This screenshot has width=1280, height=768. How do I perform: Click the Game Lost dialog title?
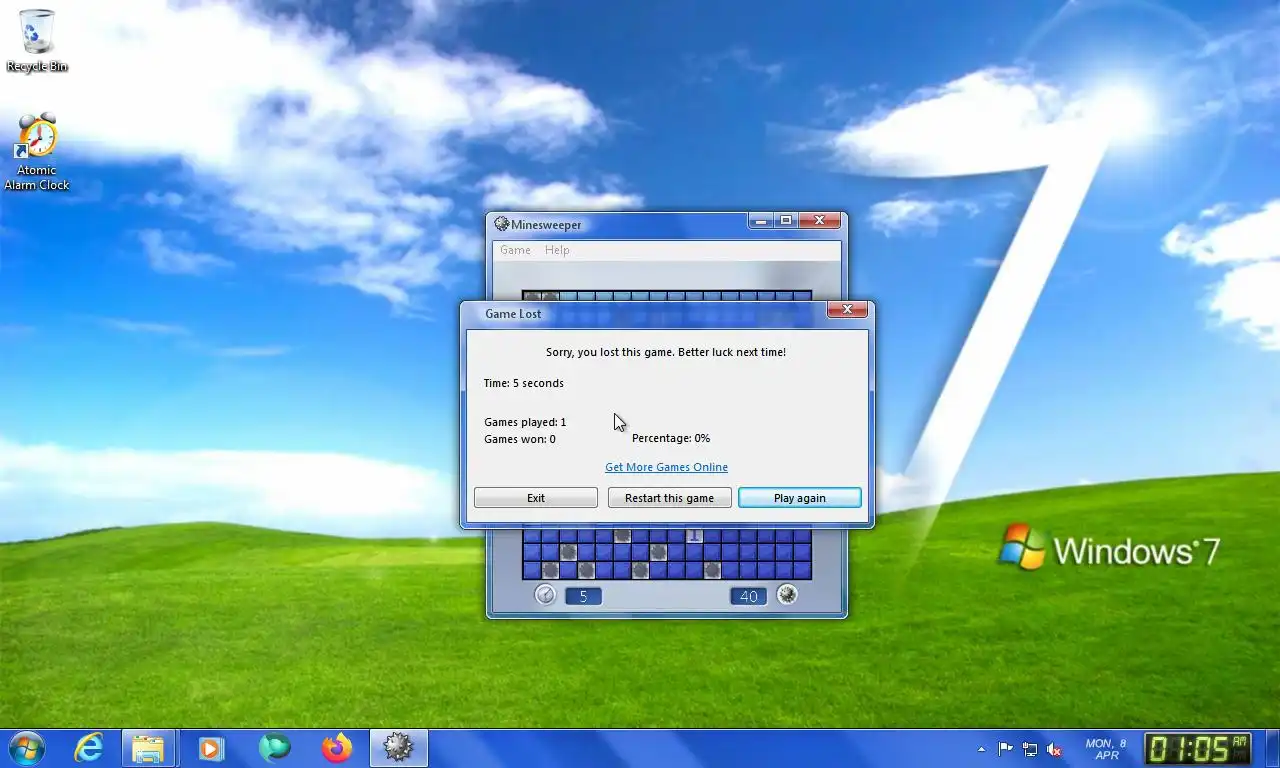coord(513,313)
